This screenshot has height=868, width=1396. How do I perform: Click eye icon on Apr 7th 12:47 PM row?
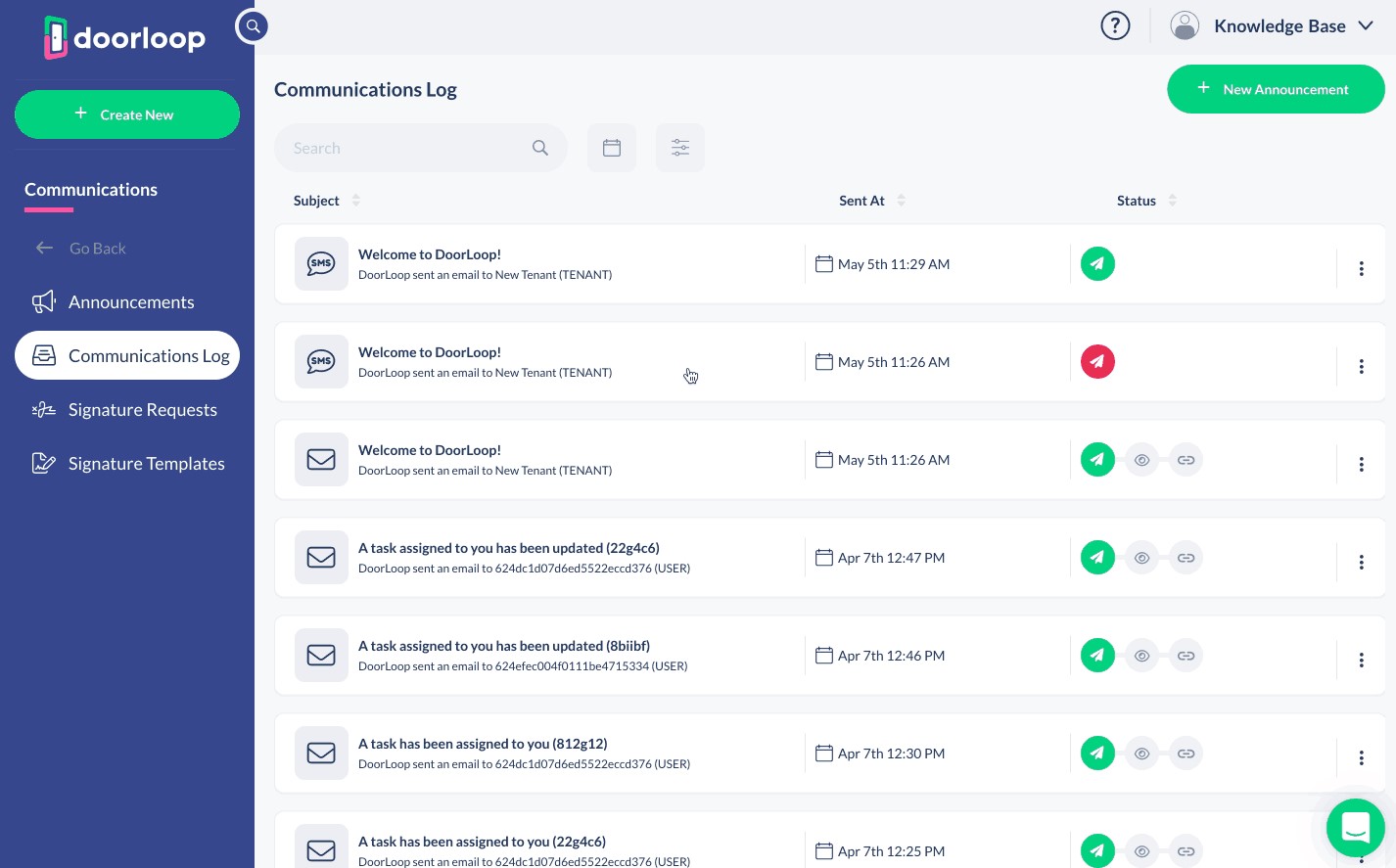click(x=1141, y=558)
